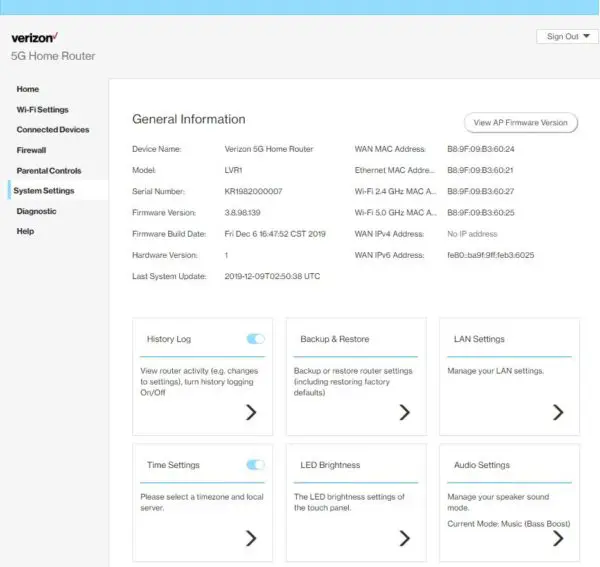The height and width of the screenshot is (567, 600).
Task: Click the General Information heading
Action: click(189, 119)
